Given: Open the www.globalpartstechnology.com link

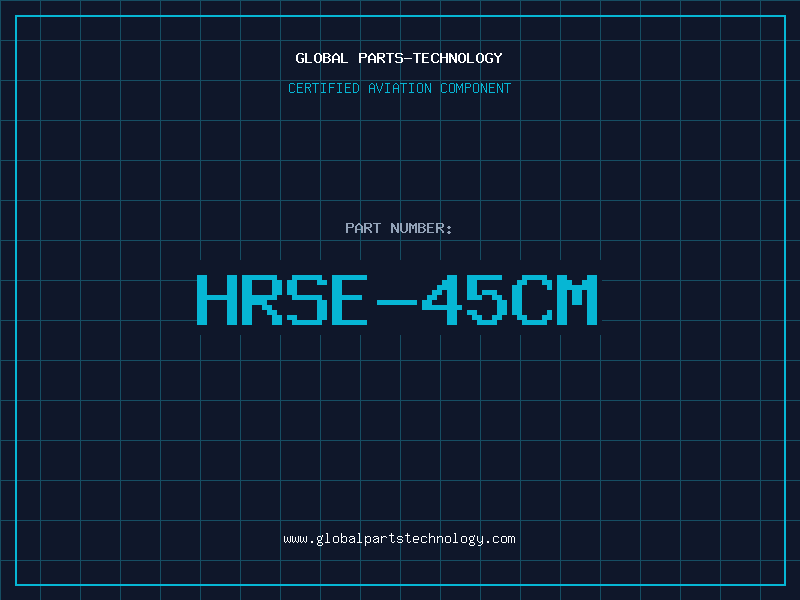Looking at the screenshot, I should pyautogui.click(x=399, y=539).
